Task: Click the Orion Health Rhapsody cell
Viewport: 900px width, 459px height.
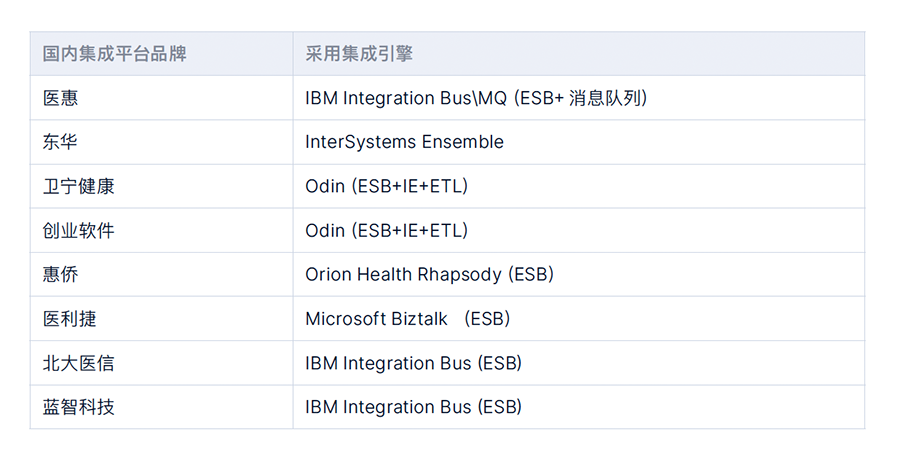Action: pos(579,274)
